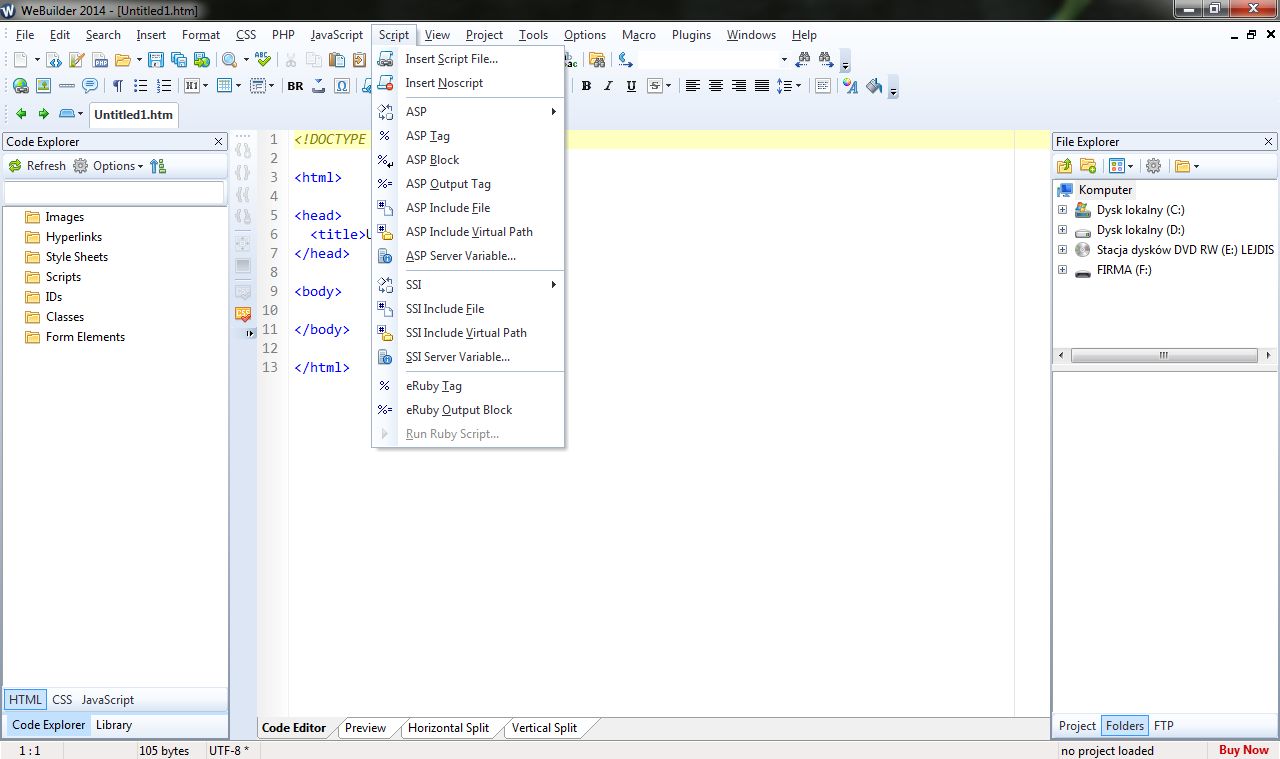Save the current file with floppy icon

click(x=156, y=60)
